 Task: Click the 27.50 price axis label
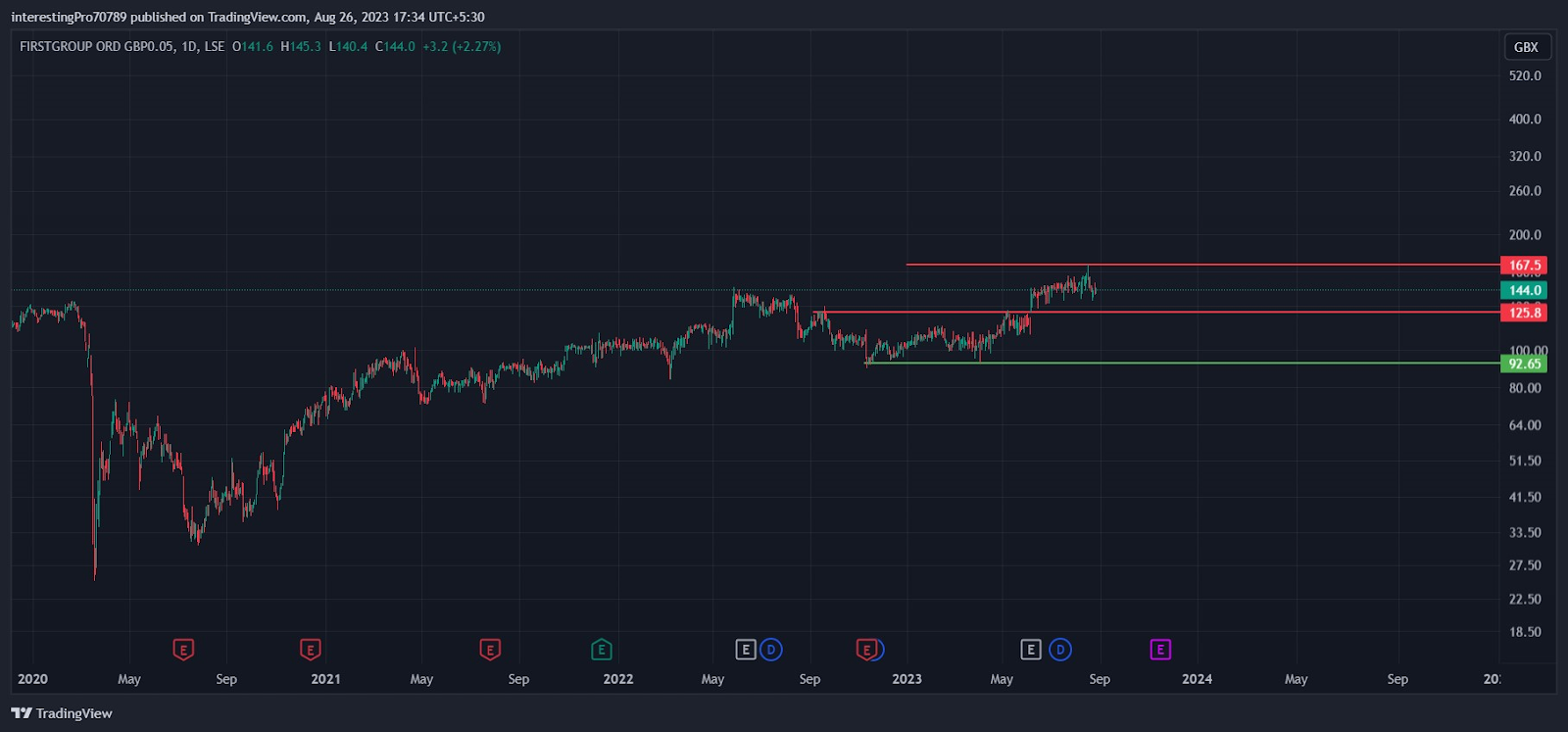1525,565
